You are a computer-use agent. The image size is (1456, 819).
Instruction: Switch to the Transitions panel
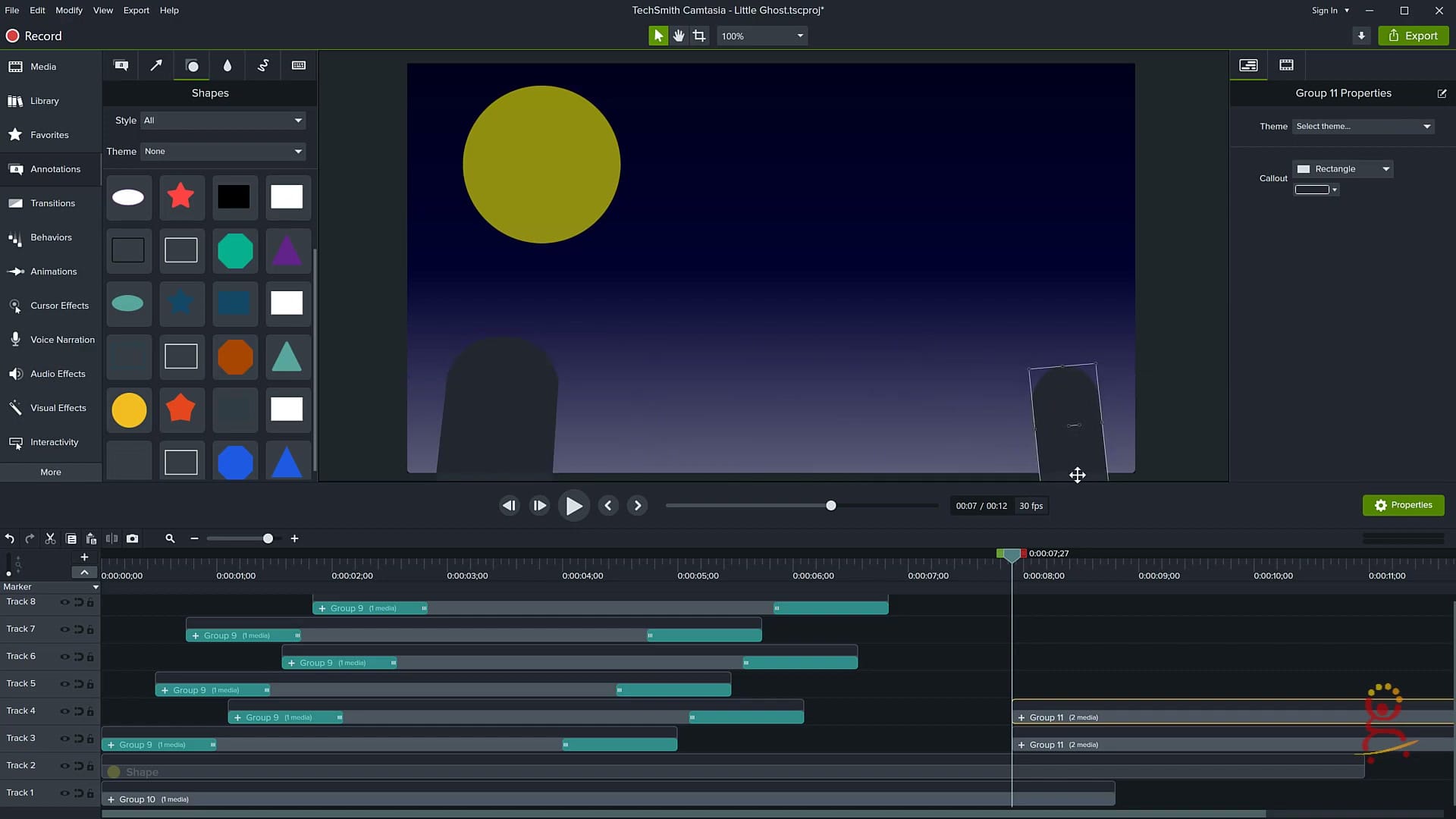[51, 202]
